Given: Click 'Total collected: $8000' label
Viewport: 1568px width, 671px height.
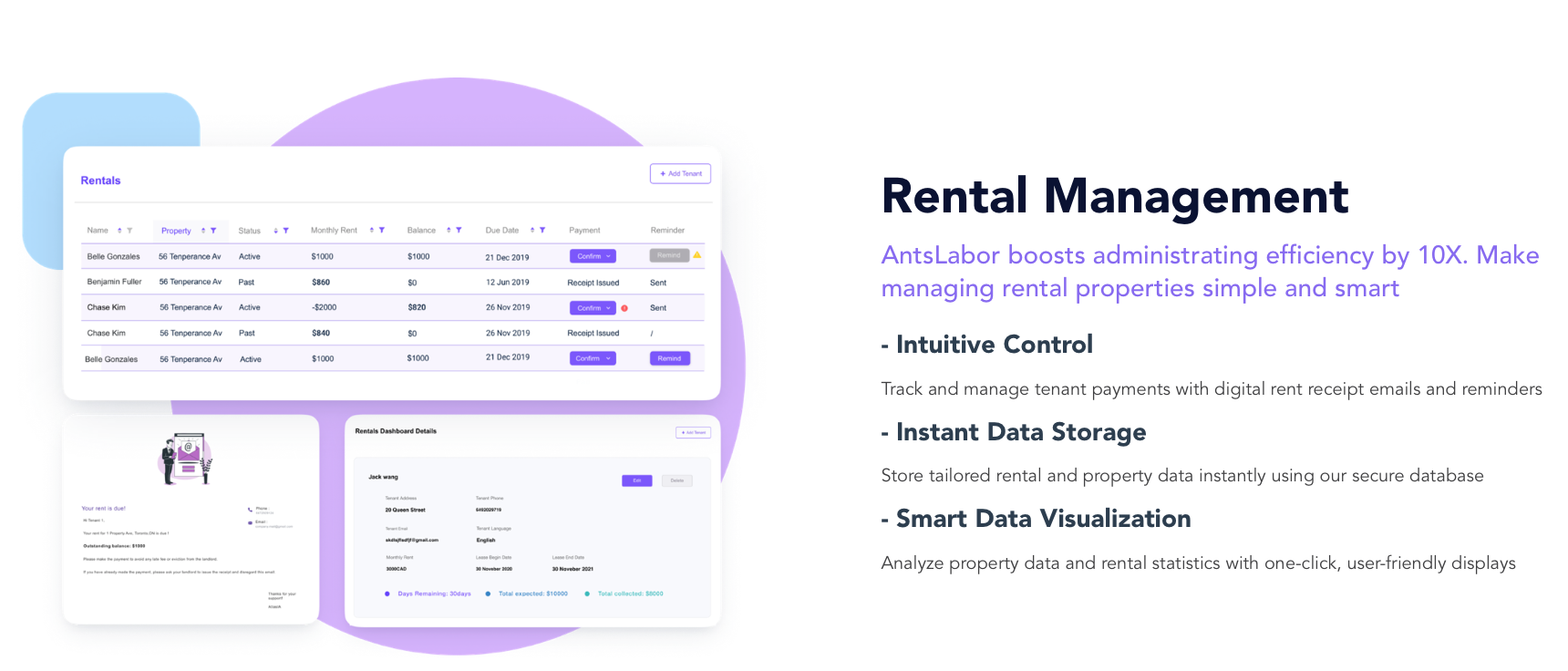Looking at the screenshot, I should [x=631, y=594].
